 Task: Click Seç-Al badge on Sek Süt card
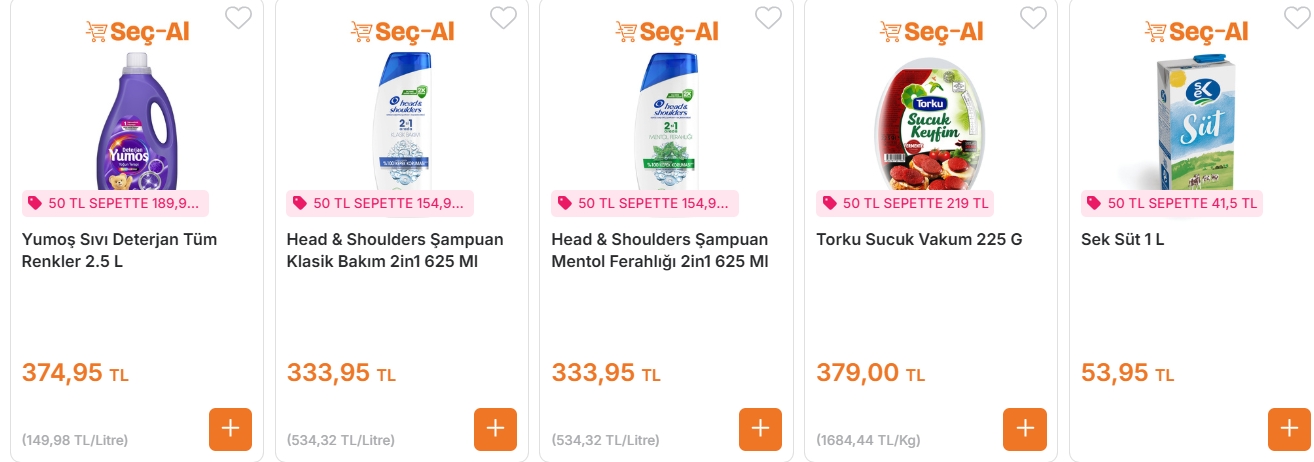point(1196,32)
